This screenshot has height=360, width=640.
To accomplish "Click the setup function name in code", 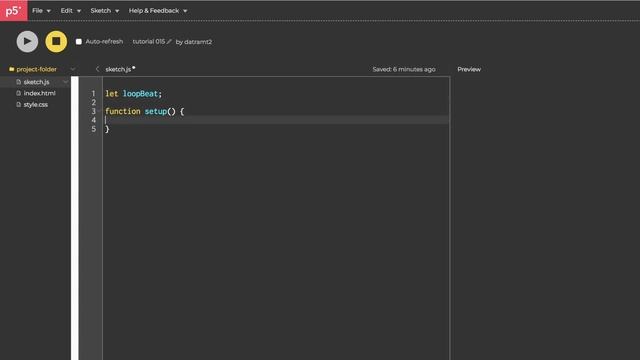I will (x=156, y=111).
